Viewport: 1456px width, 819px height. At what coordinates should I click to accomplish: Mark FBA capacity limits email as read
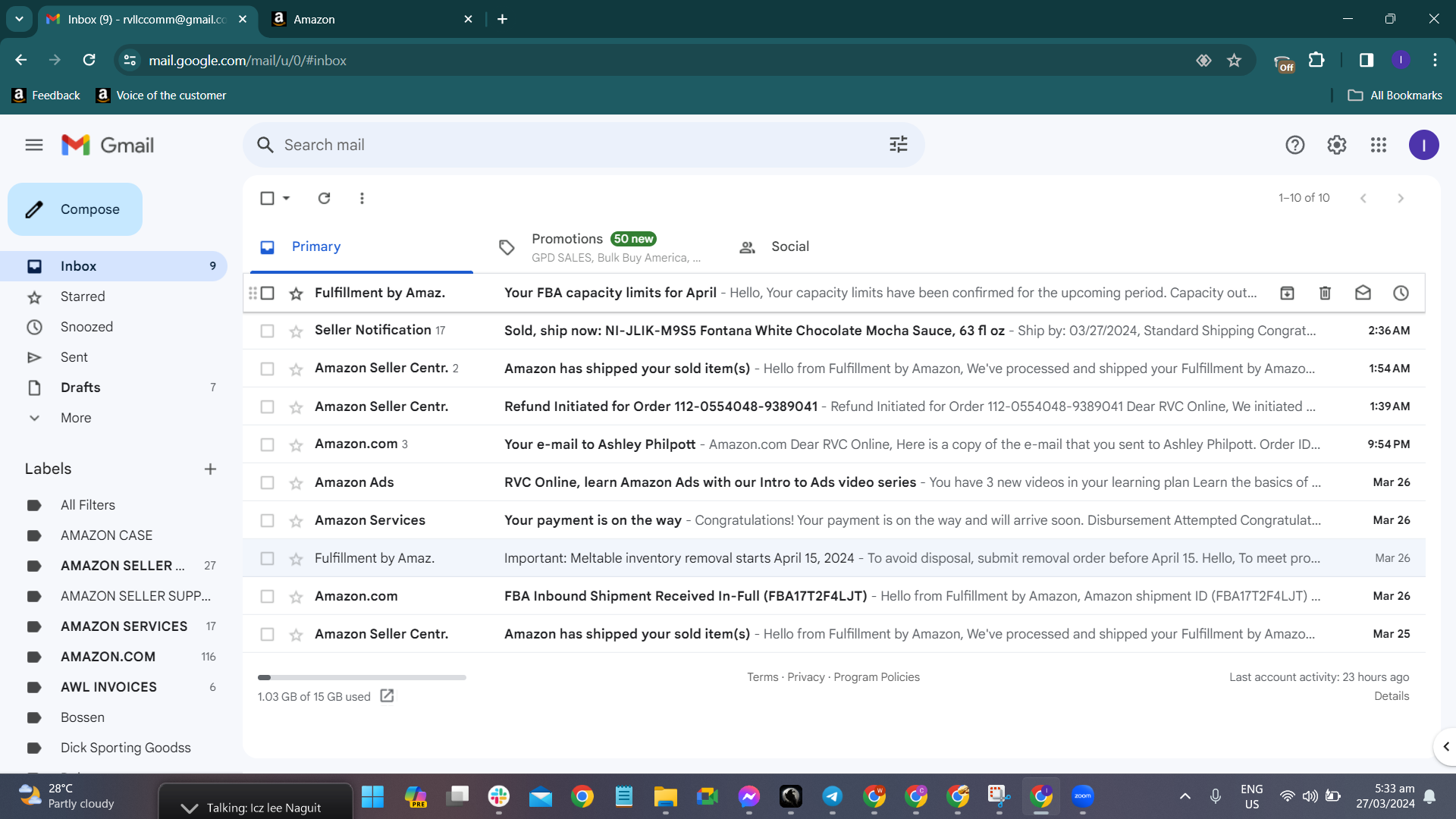1363,293
